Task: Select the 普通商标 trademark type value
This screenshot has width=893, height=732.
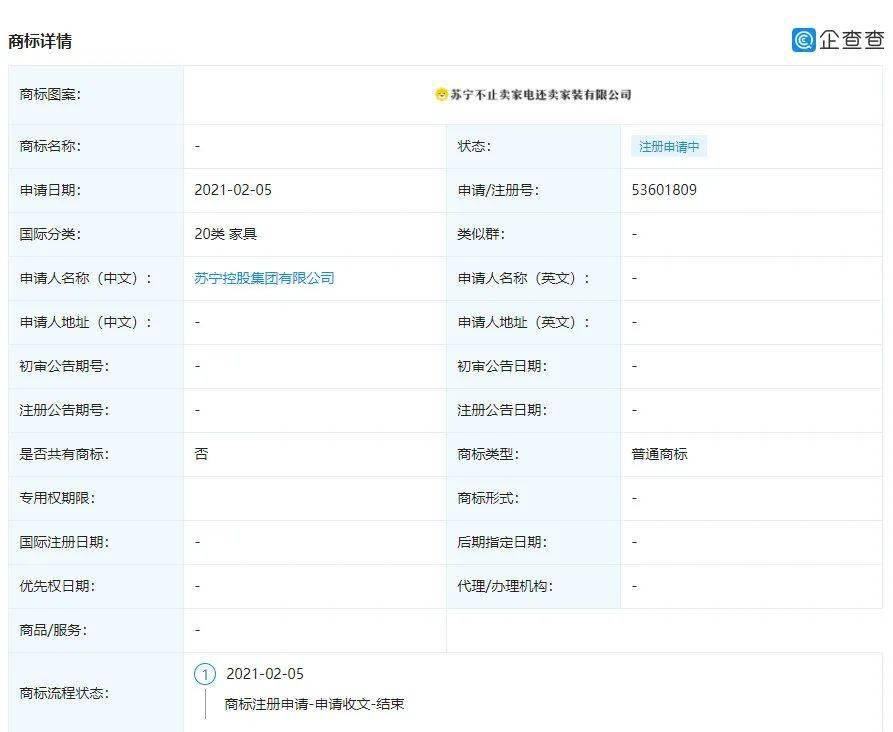Action: pos(659,454)
